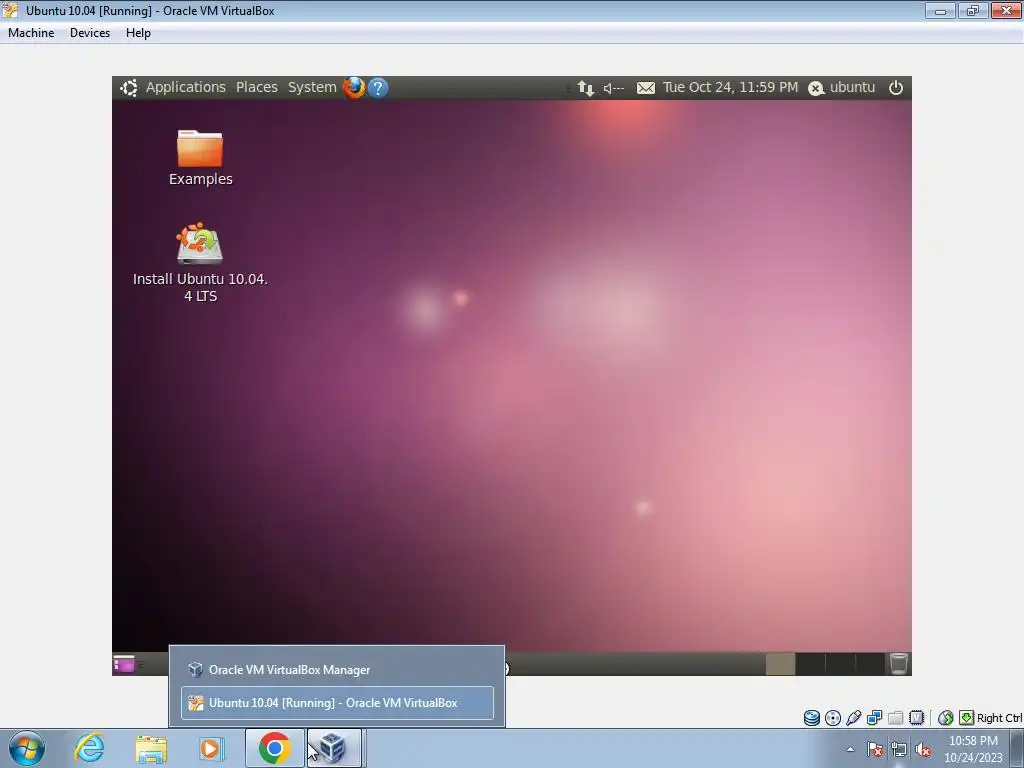Minimize the VirtualBox VM window
The height and width of the screenshot is (768, 1024).
coord(940,10)
